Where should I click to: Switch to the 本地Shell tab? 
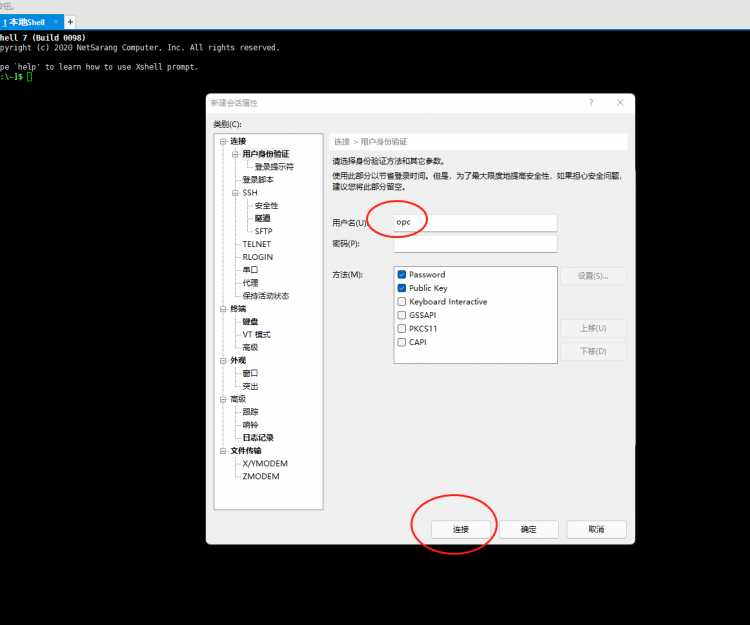pyautogui.click(x=26, y=22)
